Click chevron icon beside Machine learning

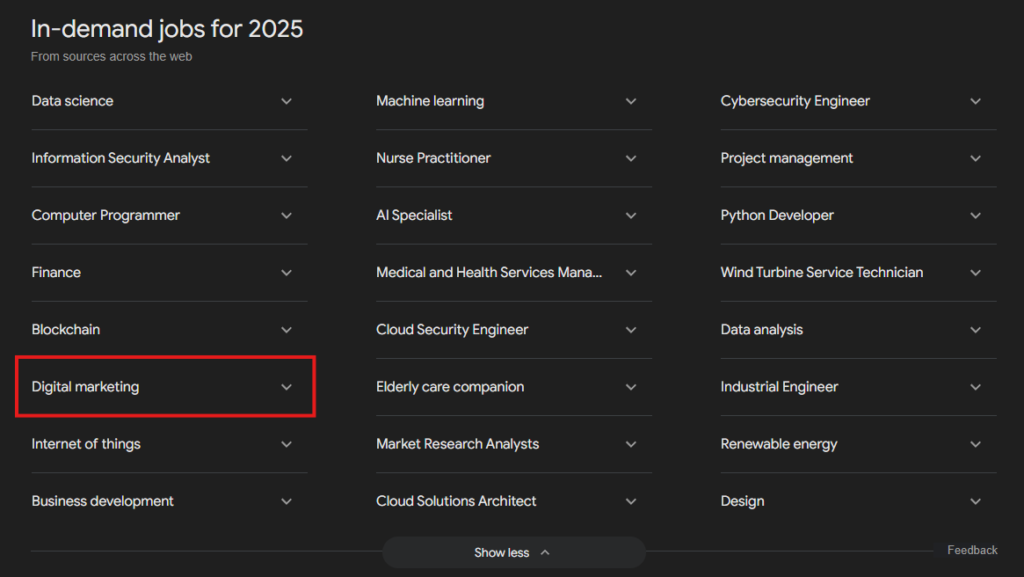click(631, 101)
